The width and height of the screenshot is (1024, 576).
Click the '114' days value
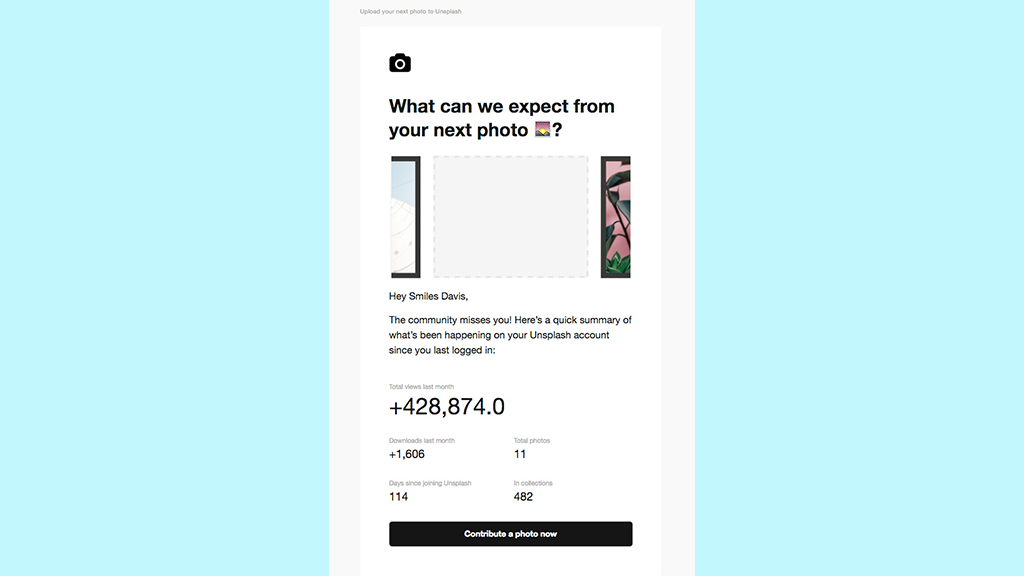coord(397,496)
